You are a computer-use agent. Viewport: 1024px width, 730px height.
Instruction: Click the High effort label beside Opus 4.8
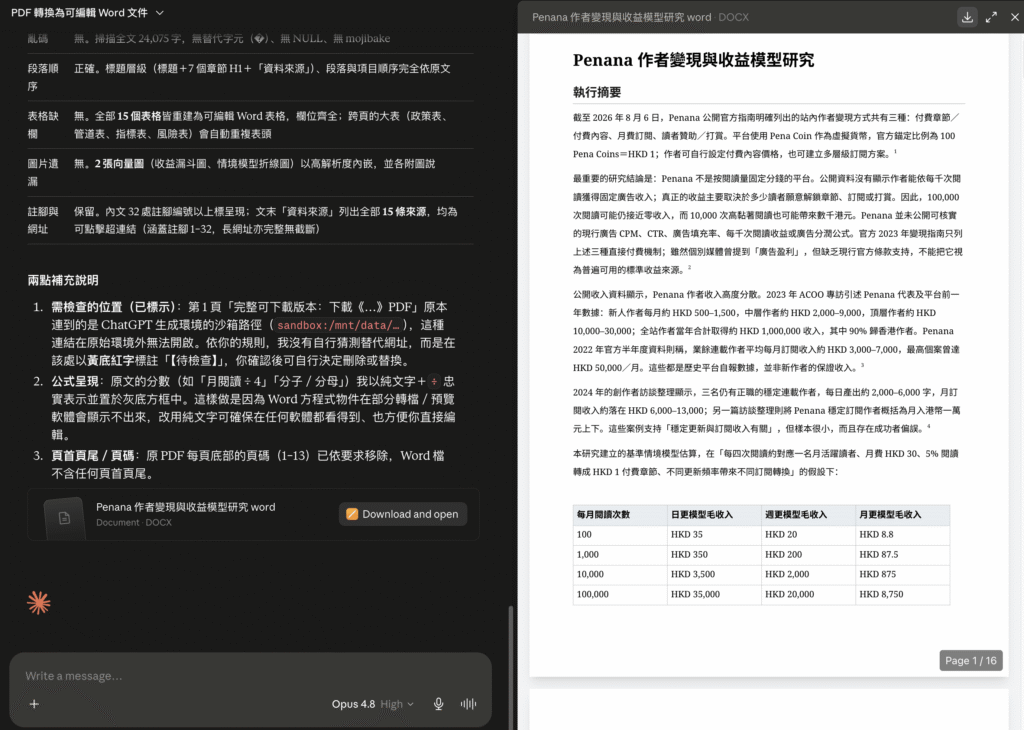click(392, 704)
